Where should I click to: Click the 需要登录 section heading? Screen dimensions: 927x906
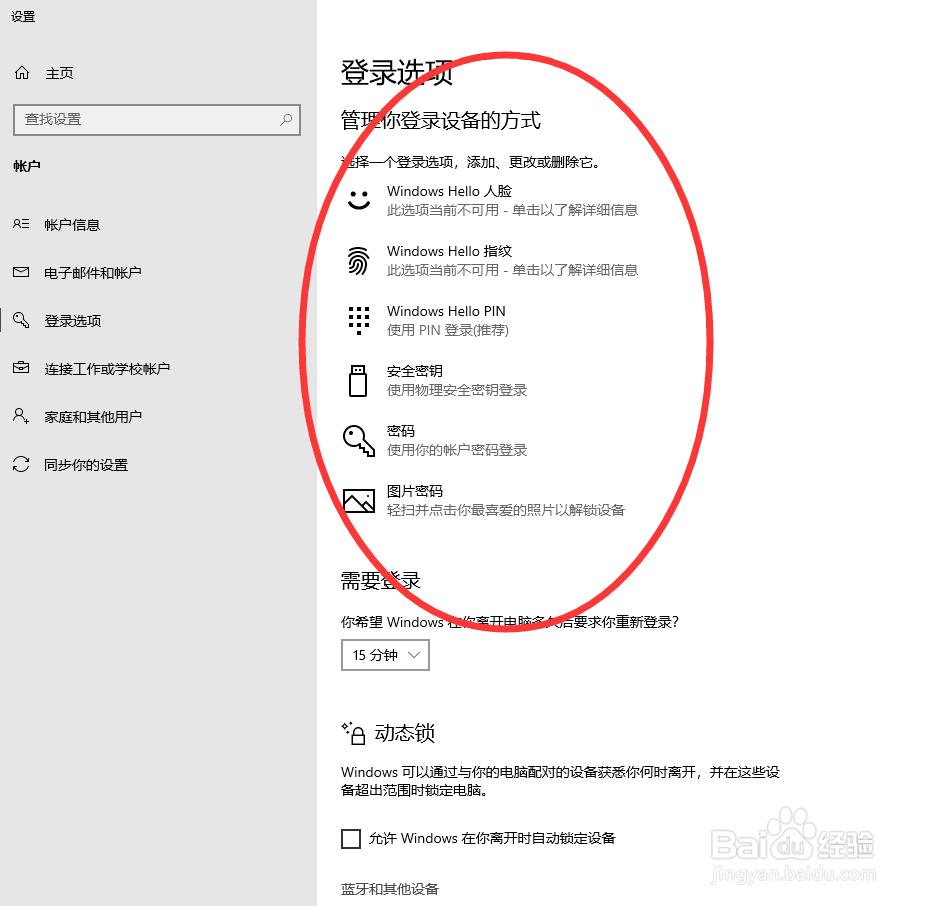381,580
